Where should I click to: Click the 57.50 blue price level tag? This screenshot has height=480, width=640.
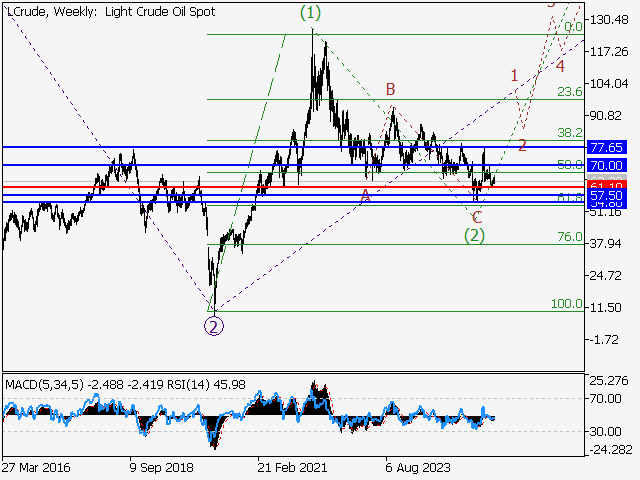click(x=606, y=197)
